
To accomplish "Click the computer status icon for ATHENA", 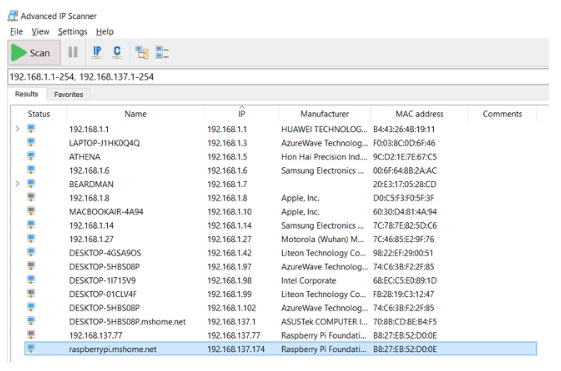I will click(x=31, y=156).
